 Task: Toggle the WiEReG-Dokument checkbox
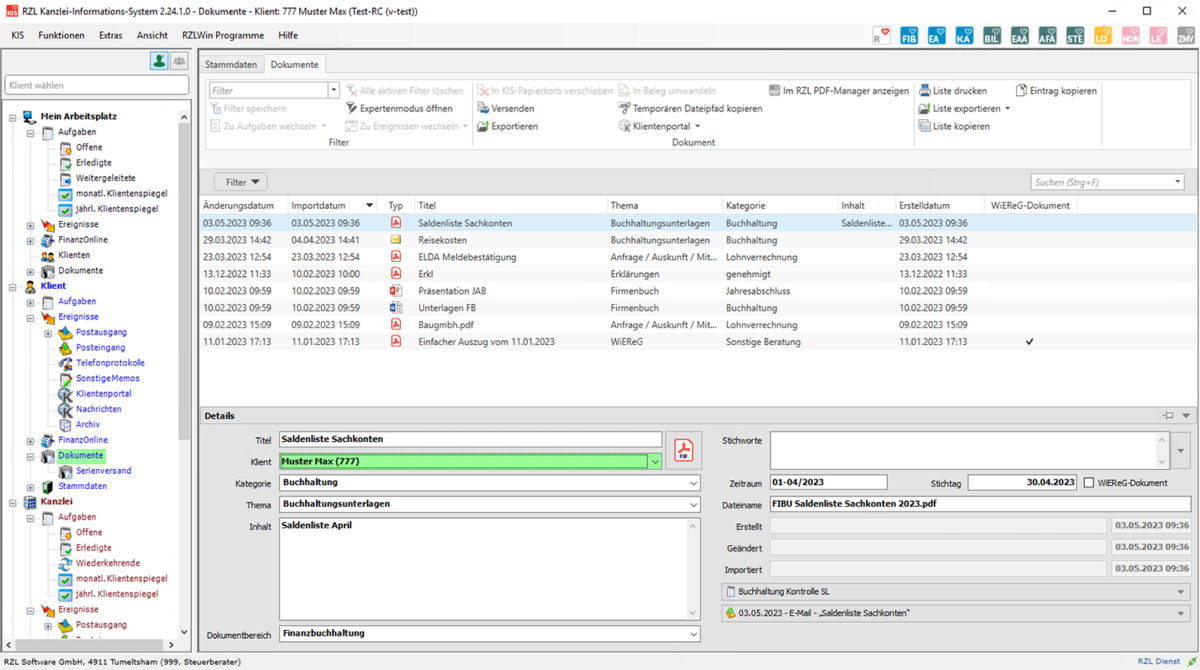(1089, 483)
